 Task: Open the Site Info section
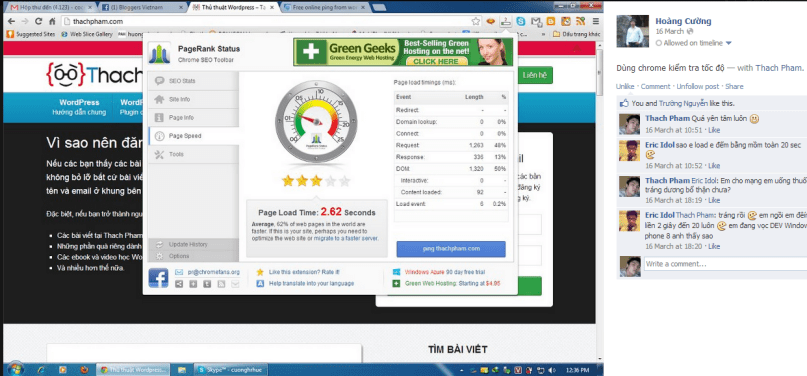click(194, 99)
